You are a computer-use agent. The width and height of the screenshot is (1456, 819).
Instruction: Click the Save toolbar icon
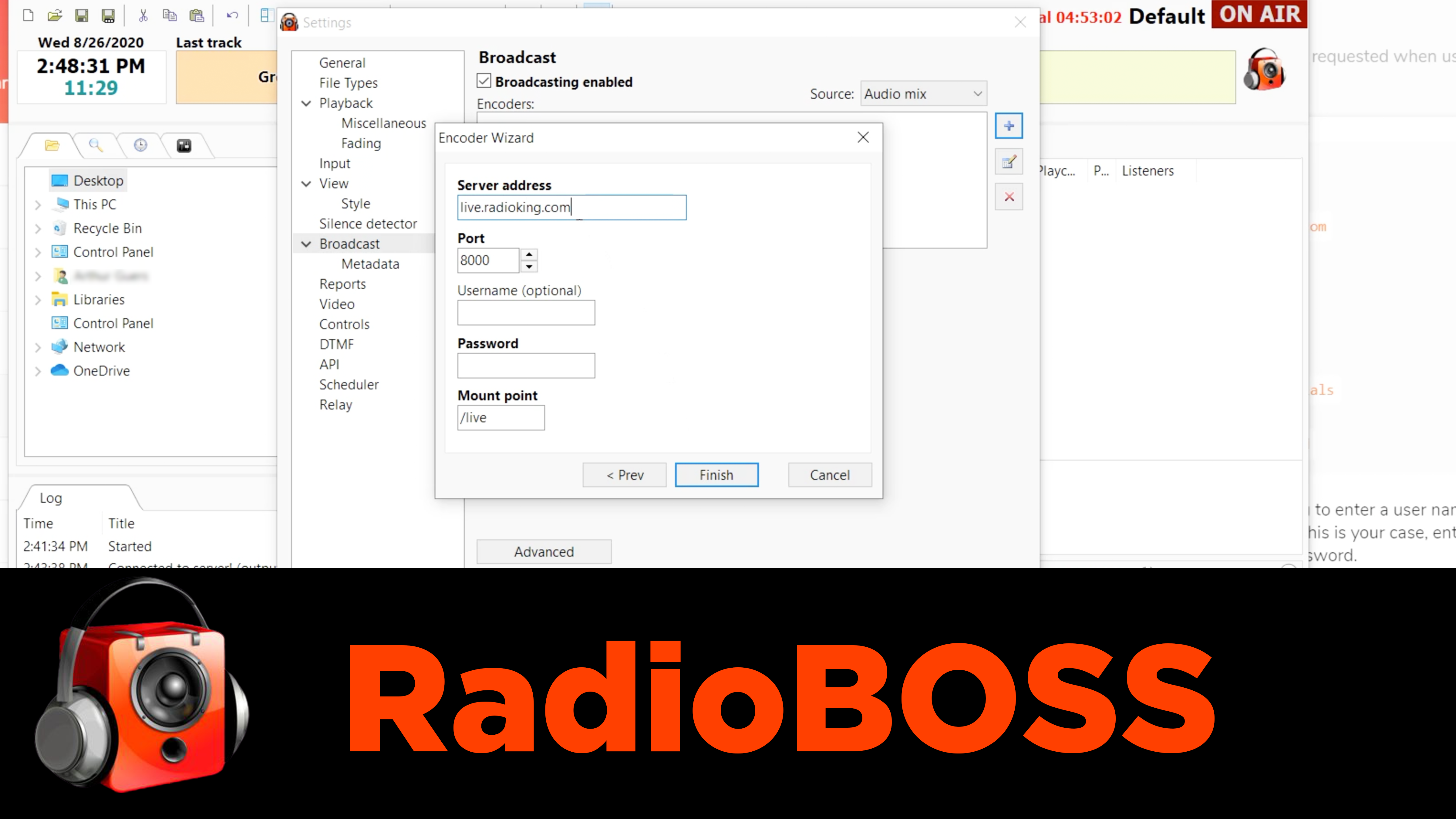point(81,15)
